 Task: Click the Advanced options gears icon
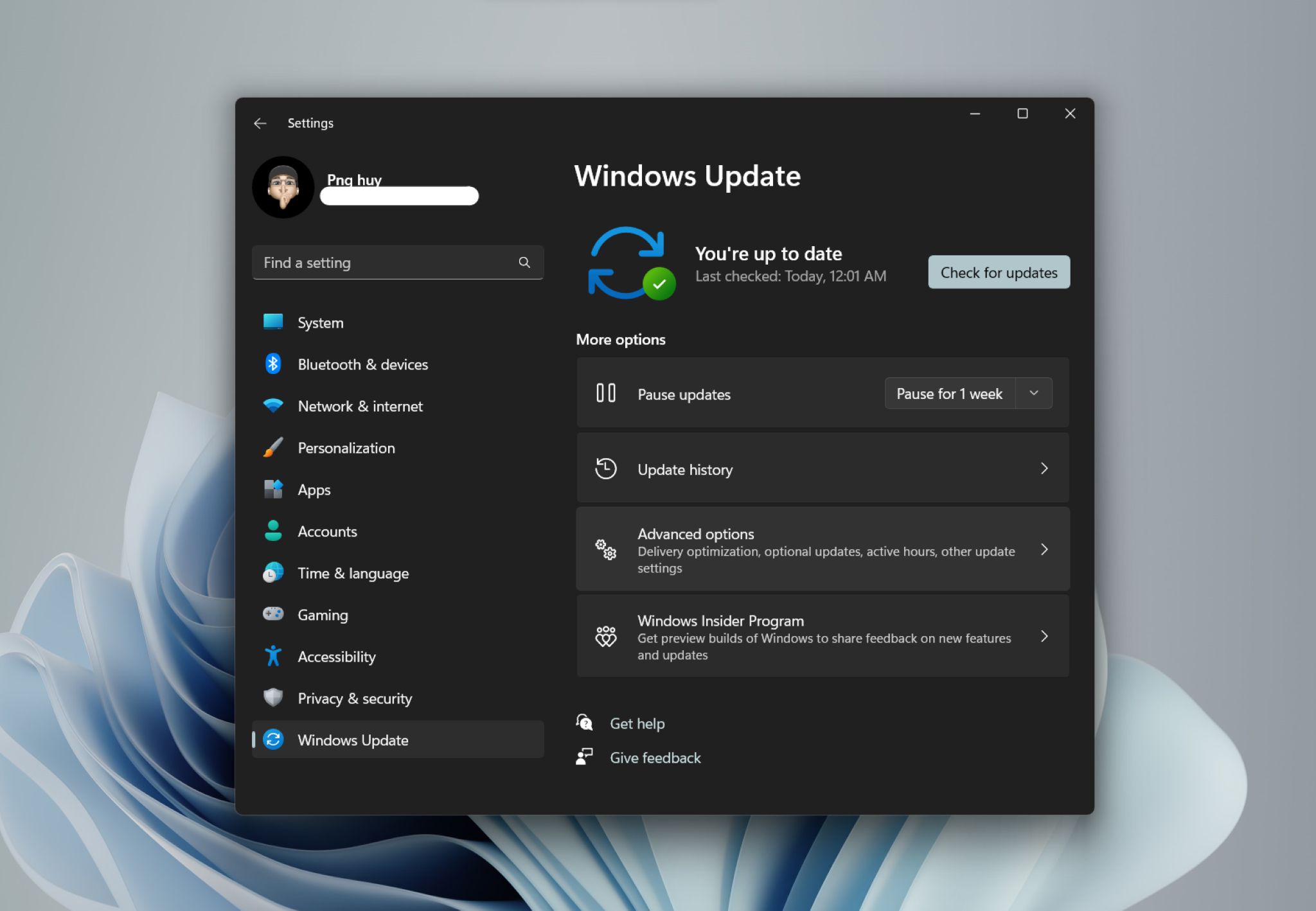pyautogui.click(x=606, y=549)
